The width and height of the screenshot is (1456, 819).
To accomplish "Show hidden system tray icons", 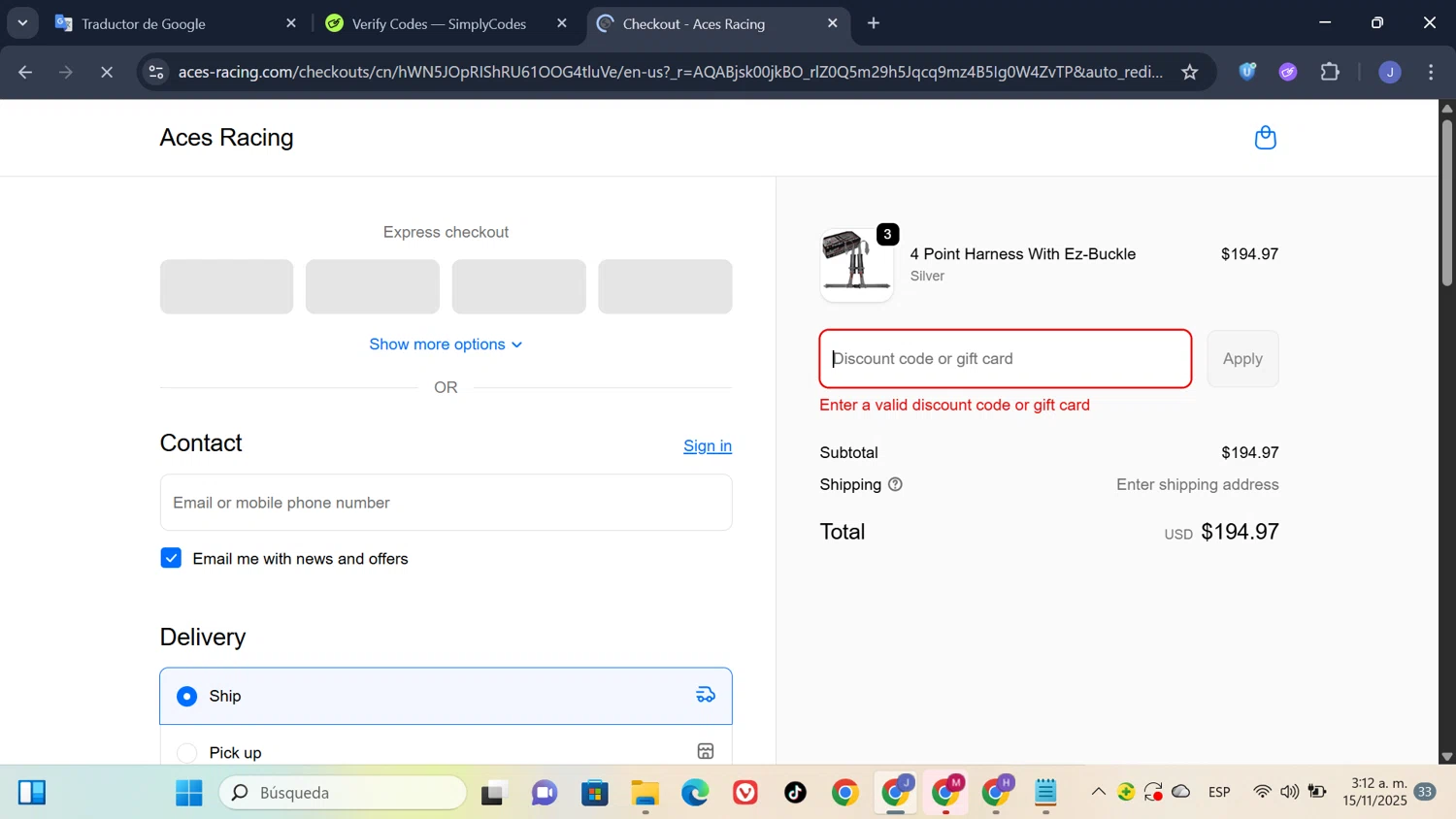I will pyautogui.click(x=1098, y=793).
